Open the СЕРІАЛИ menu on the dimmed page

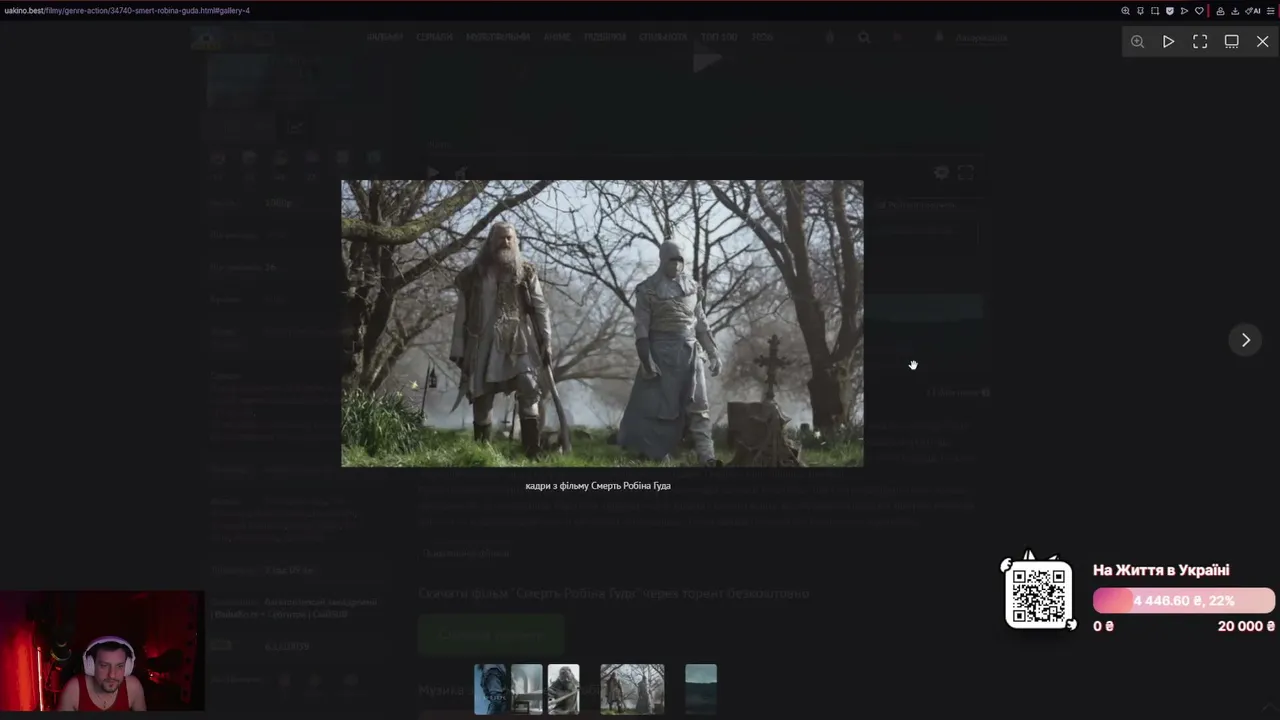[434, 37]
